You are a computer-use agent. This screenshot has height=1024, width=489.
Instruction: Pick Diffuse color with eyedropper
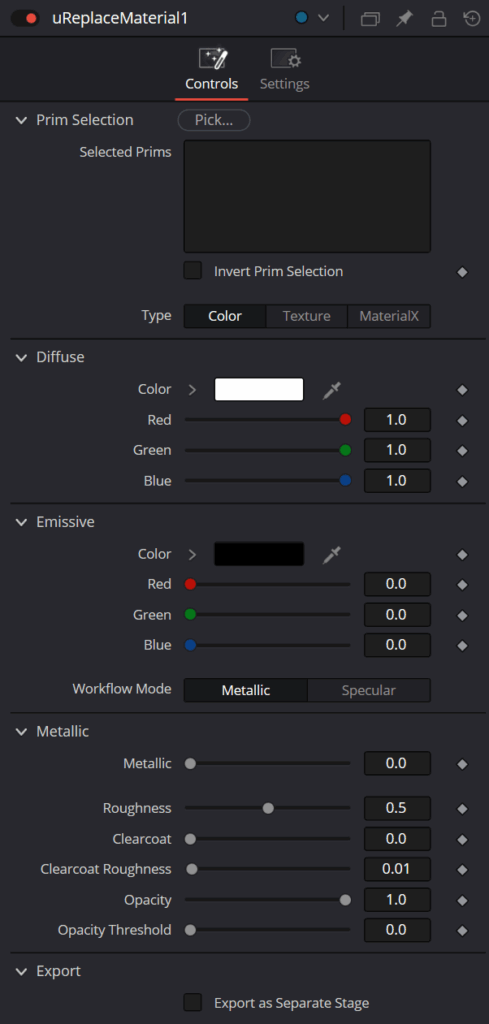click(x=332, y=391)
